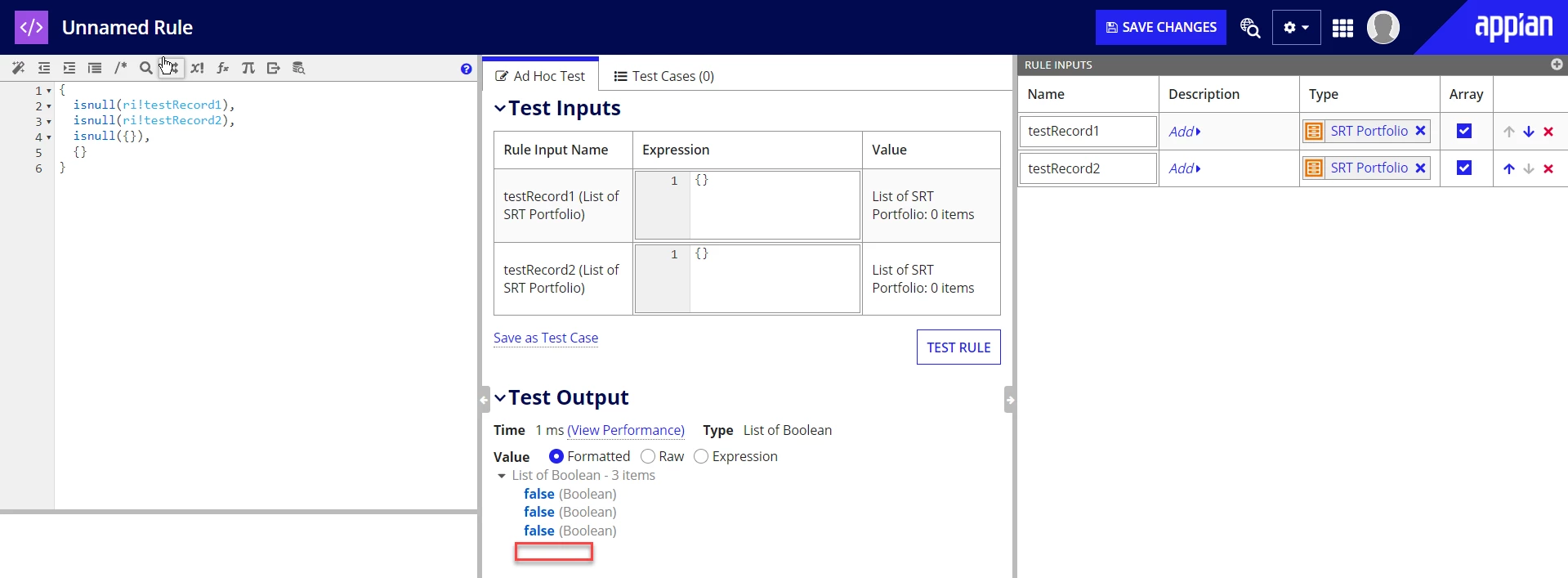Move testRecord1 input down
This screenshot has width=1568, height=578.
click(1529, 132)
